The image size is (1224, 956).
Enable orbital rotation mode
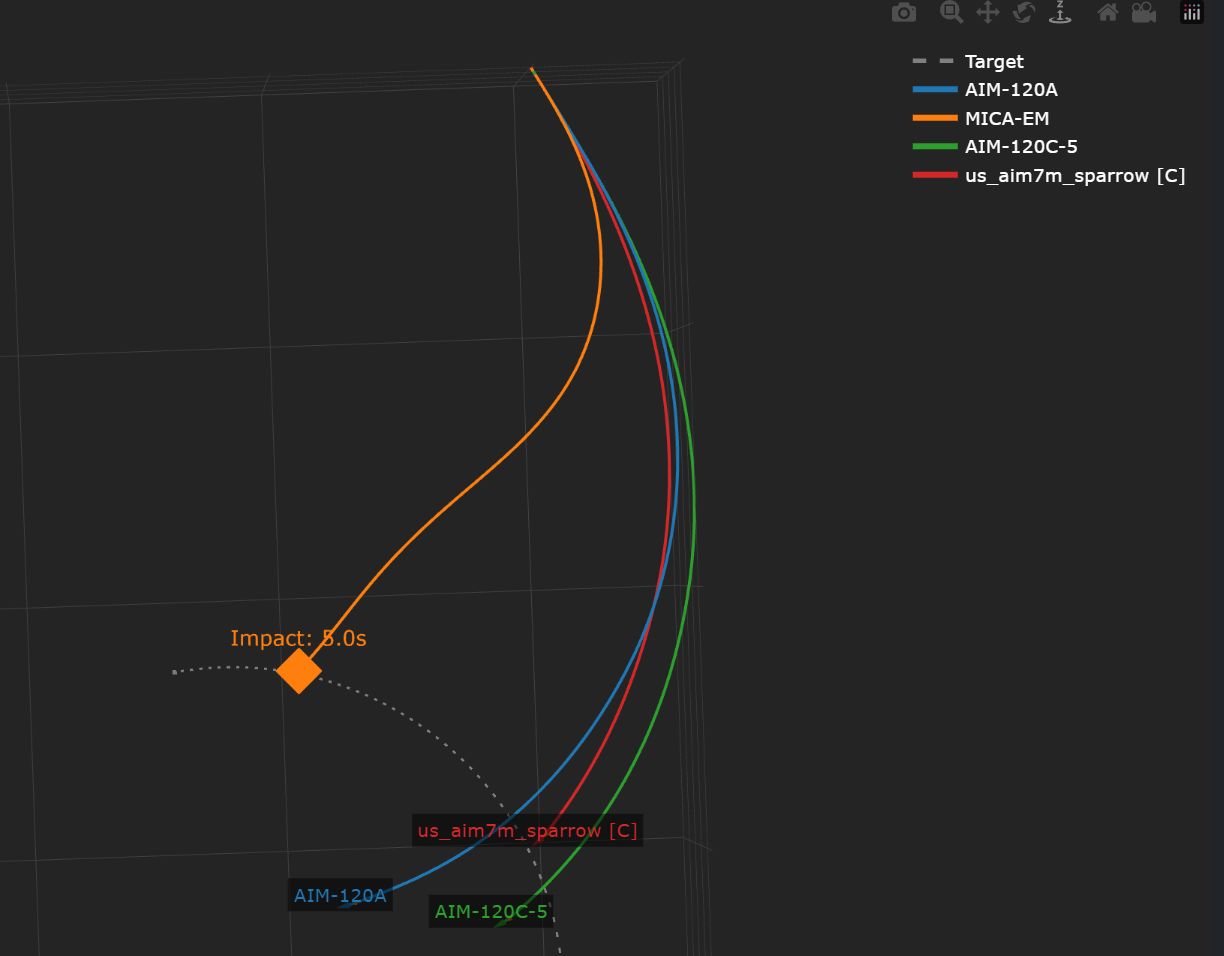(1024, 13)
